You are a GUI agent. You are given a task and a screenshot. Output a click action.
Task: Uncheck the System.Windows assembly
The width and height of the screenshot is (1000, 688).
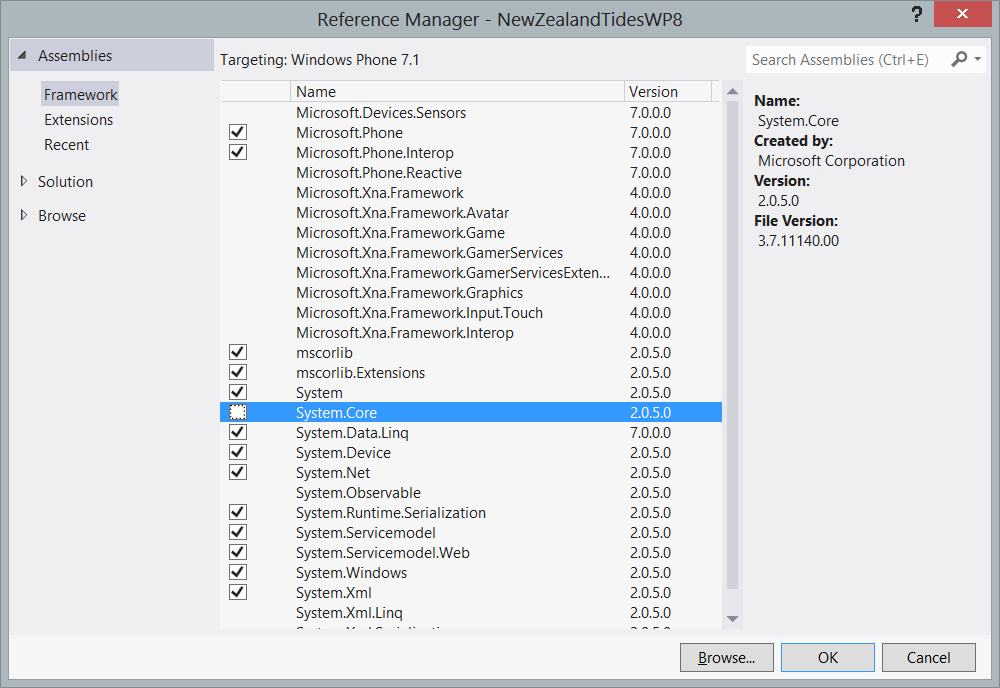[x=237, y=571]
